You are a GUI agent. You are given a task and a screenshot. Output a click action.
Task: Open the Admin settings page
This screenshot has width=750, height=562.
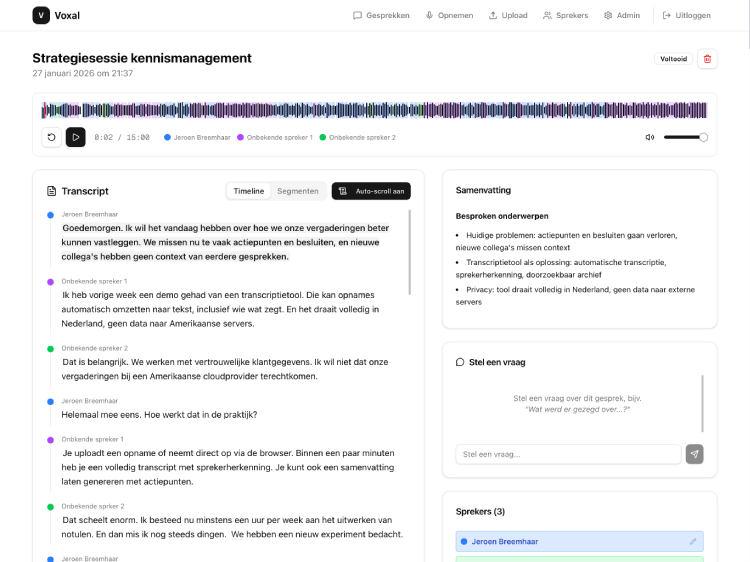click(x=621, y=15)
